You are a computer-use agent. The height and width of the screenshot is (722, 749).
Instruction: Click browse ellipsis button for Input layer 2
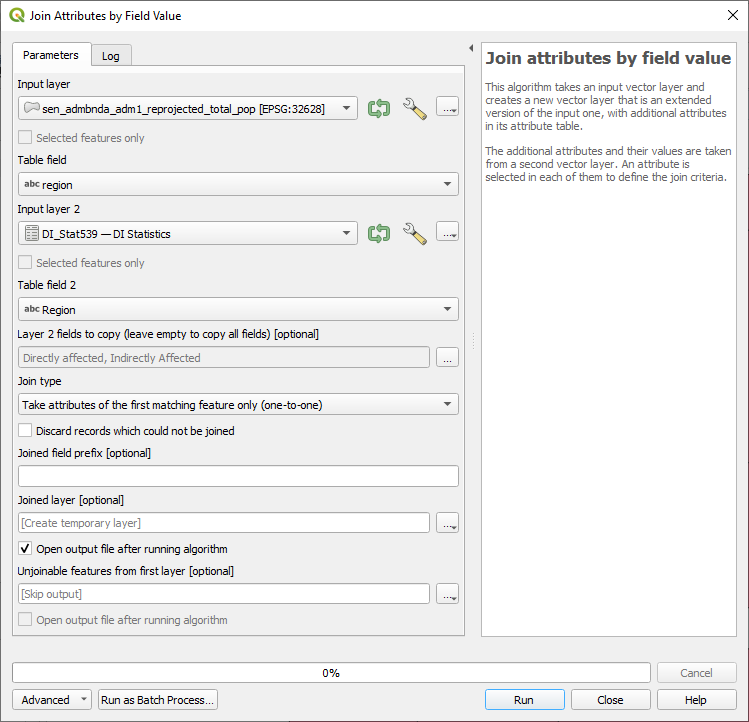pyautogui.click(x=447, y=233)
